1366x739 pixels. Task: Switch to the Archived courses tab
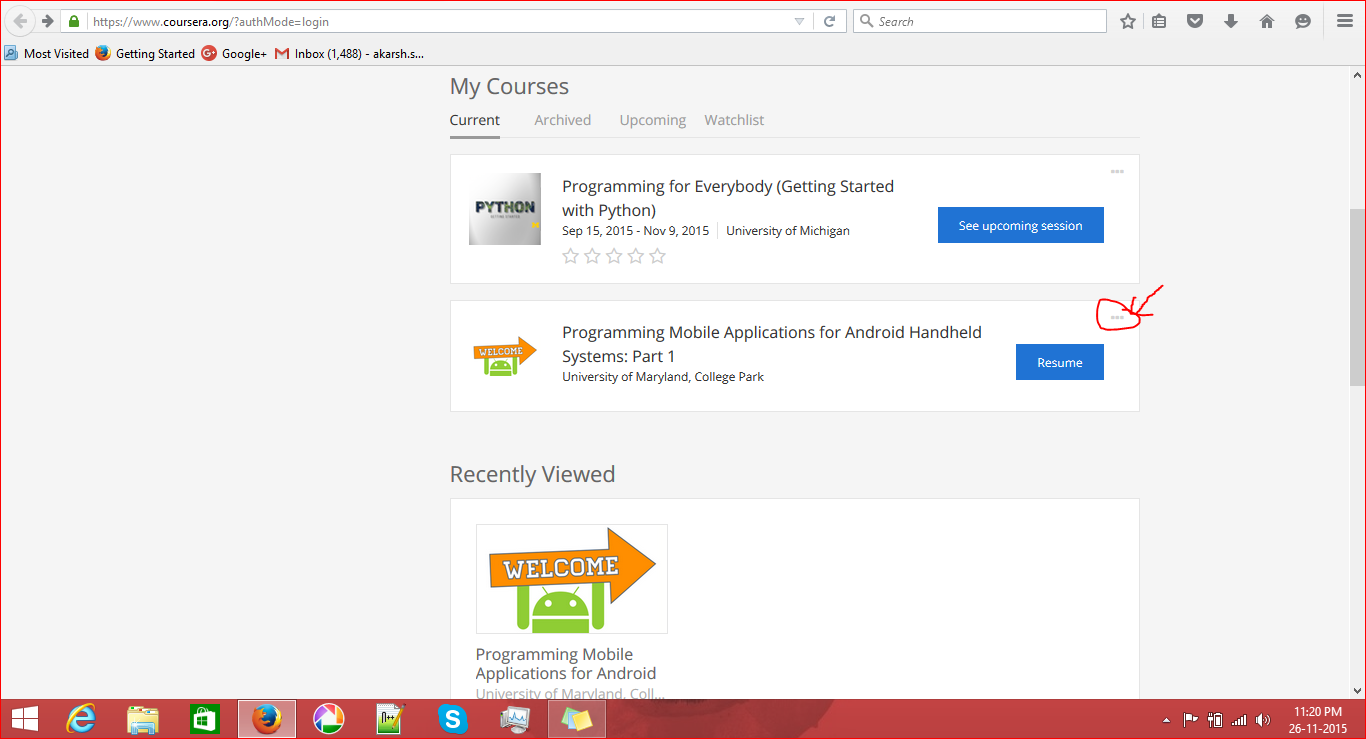click(562, 119)
